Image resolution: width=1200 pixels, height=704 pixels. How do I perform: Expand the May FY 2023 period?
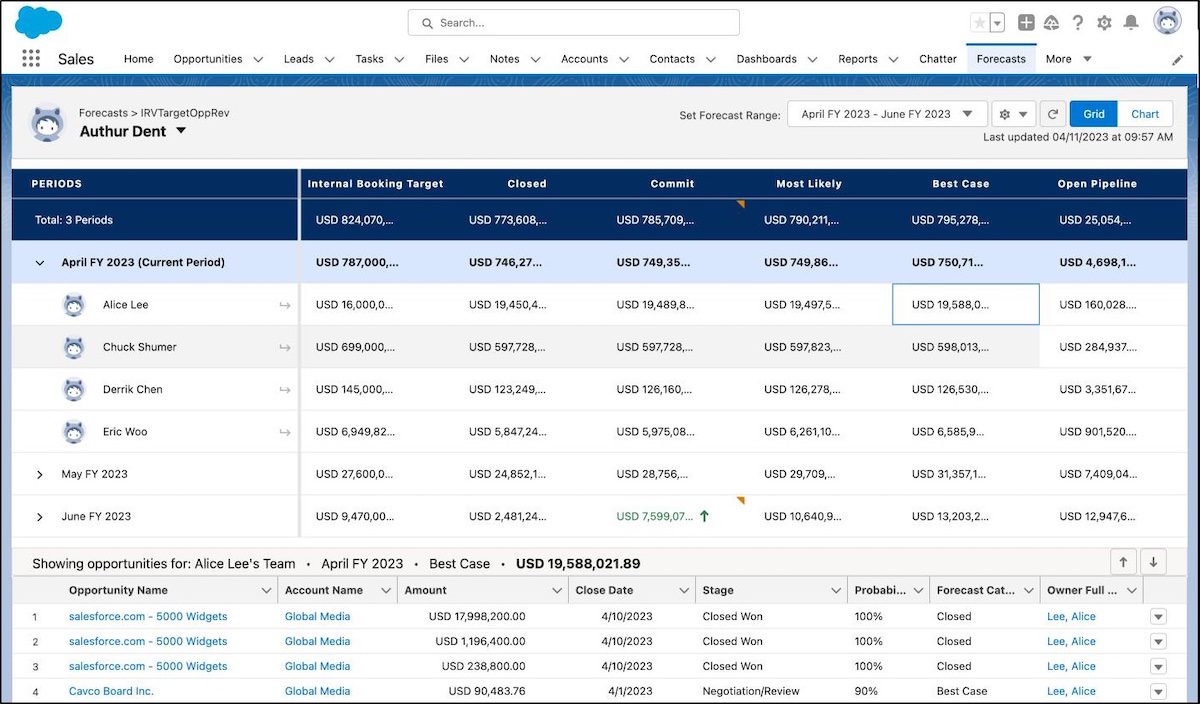pyautogui.click(x=40, y=475)
